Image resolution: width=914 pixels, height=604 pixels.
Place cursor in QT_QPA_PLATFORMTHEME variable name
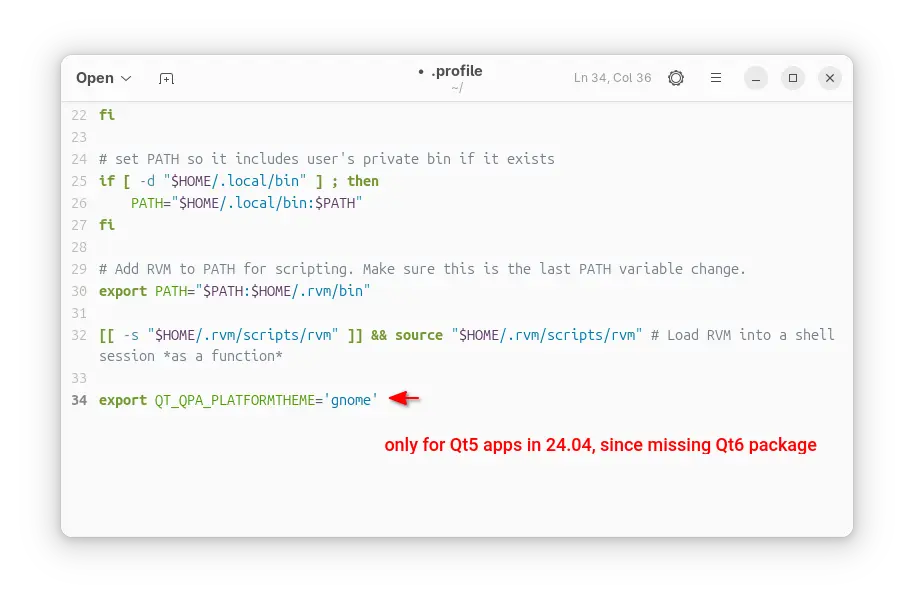[x=233, y=400]
